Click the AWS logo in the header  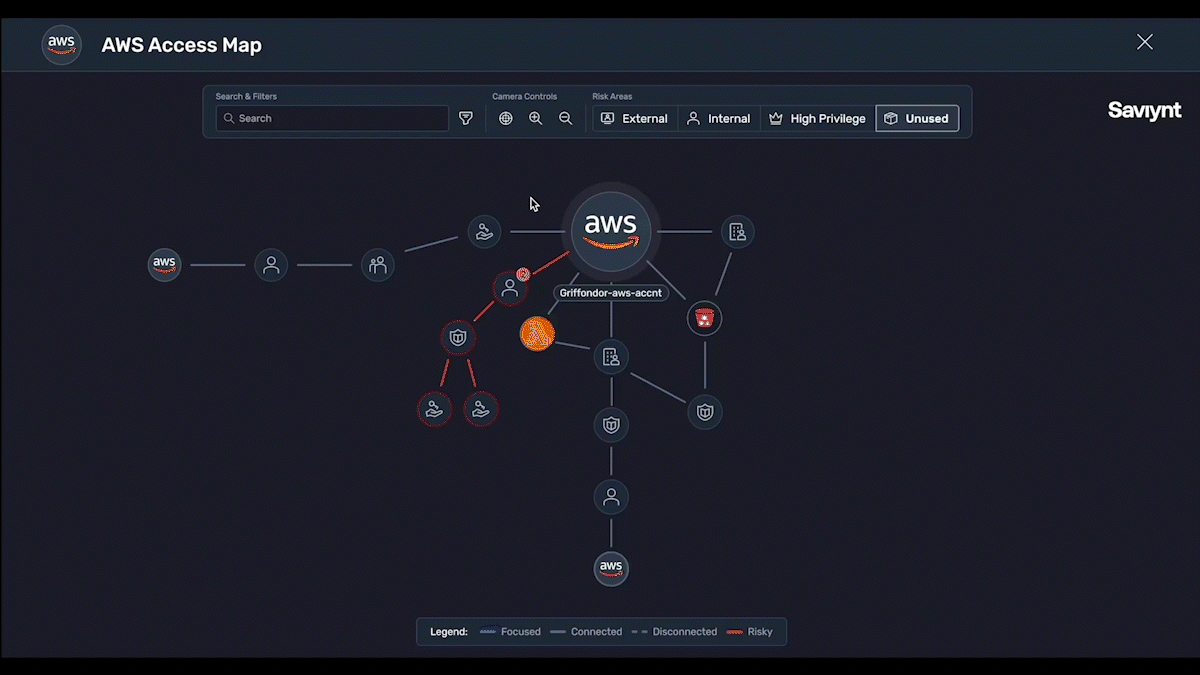point(61,45)
